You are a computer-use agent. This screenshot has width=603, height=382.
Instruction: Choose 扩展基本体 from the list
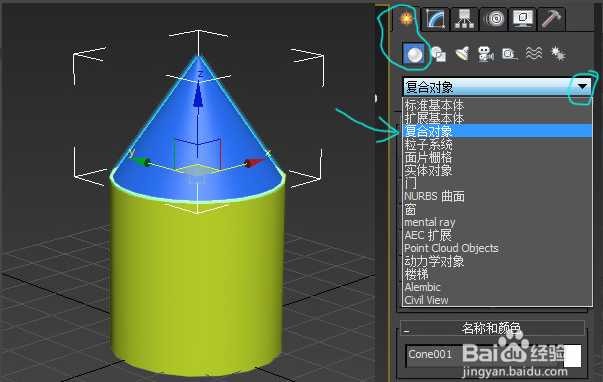tap(497, 118)
